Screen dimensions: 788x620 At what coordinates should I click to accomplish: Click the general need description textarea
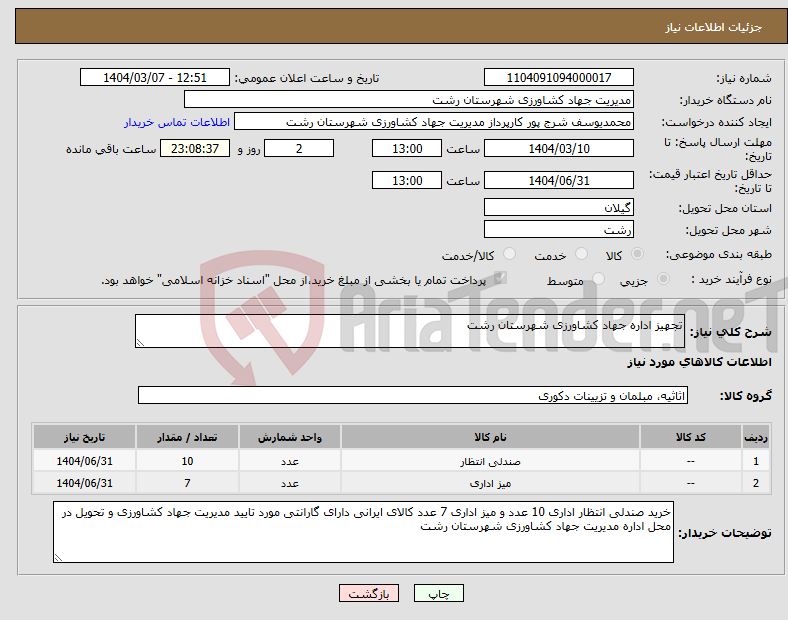410,331
